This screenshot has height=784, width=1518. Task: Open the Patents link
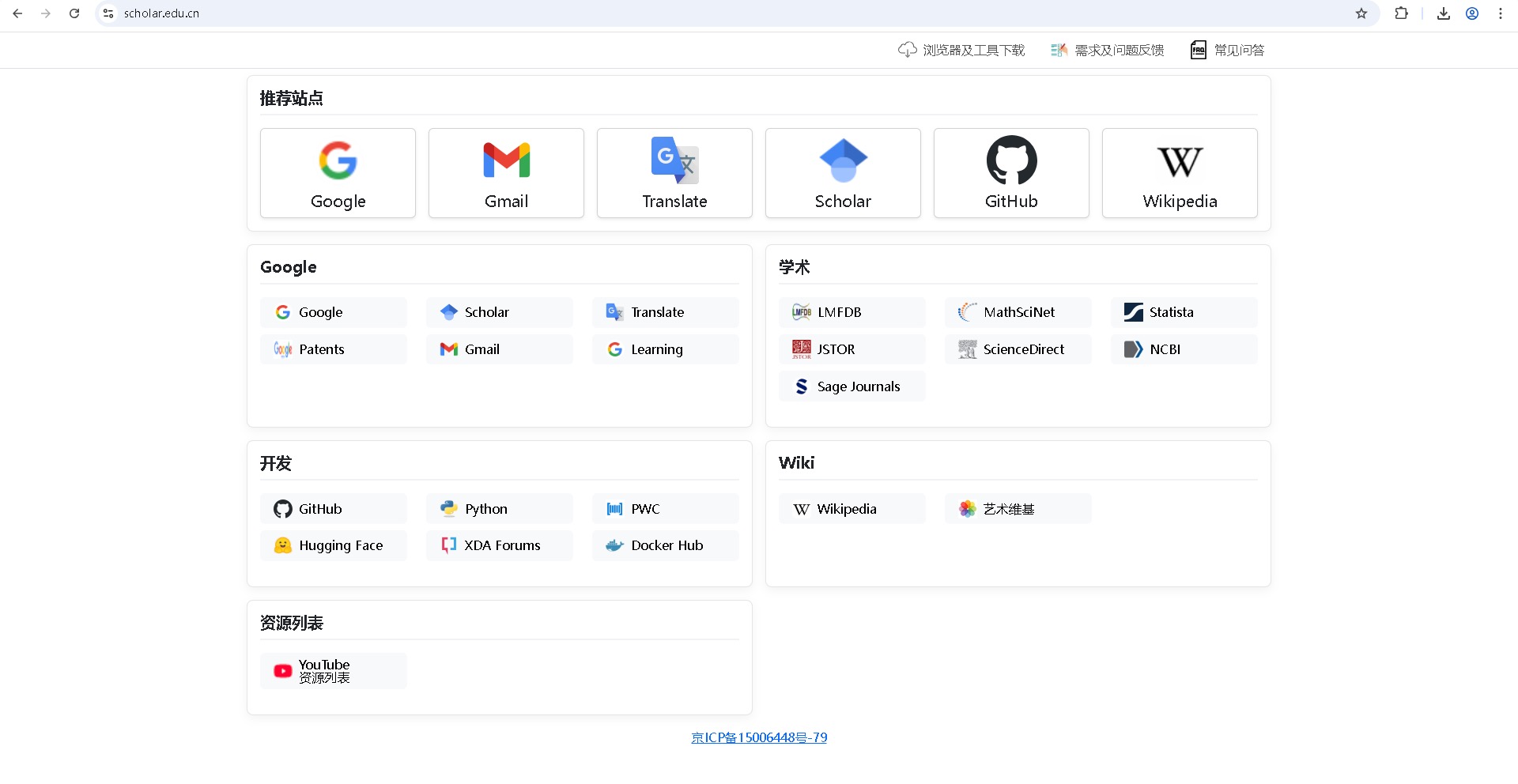pos(334,349)
